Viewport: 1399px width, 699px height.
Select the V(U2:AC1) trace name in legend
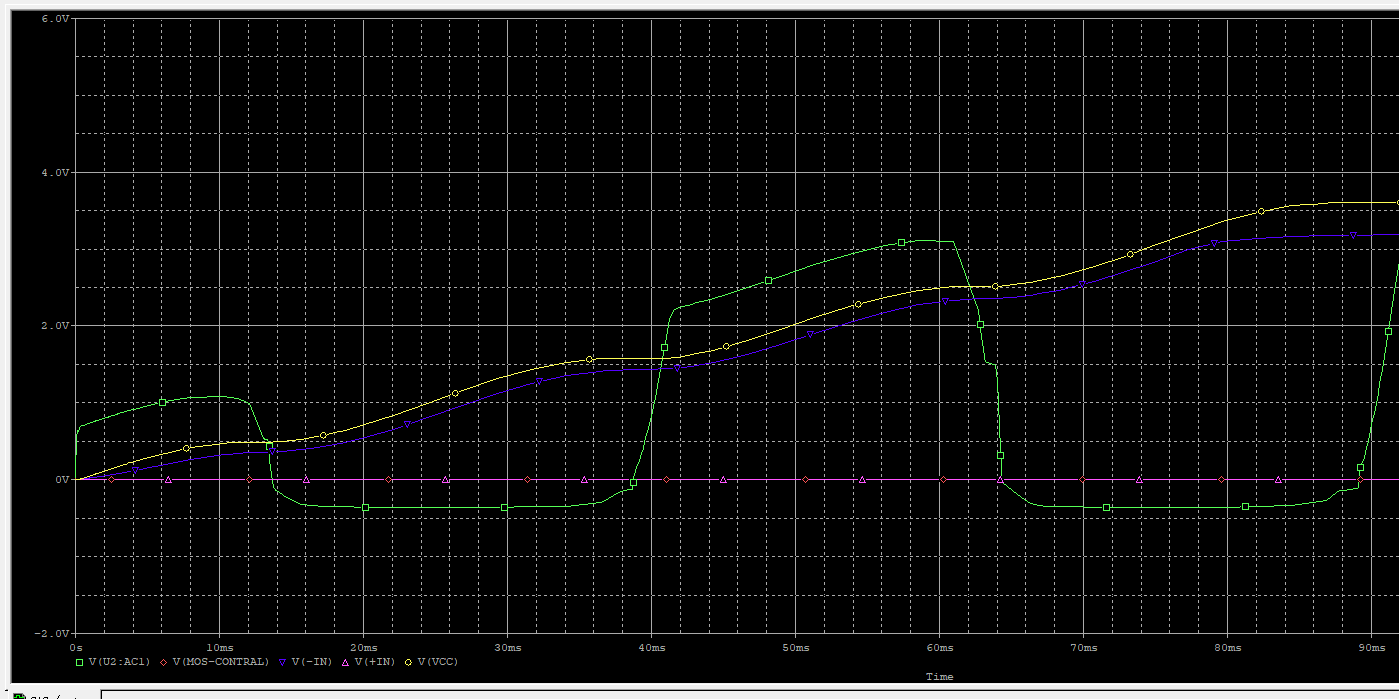[x=119, y=662]
